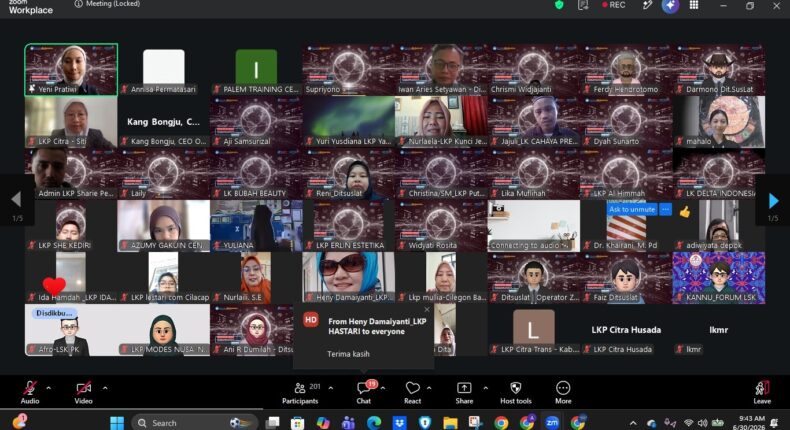This screenshot has width=790, height=430.
Task: Click the green encryption shield icon
Action: coord(559,5)
